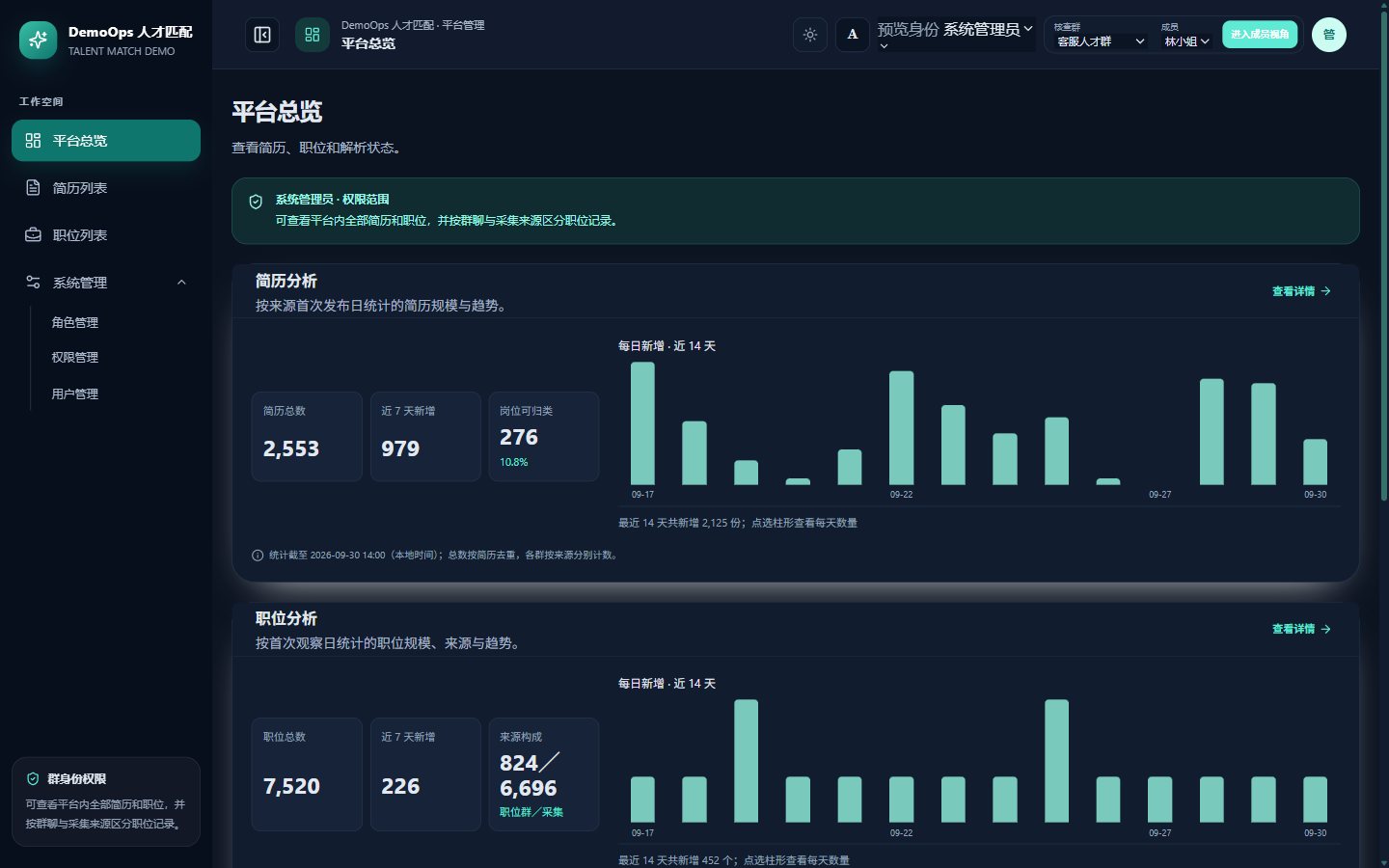The height and width of the screenshot is (868, 1389).
Task: Click the 进入成员视角 button
Action: (x=1260, y=35)
